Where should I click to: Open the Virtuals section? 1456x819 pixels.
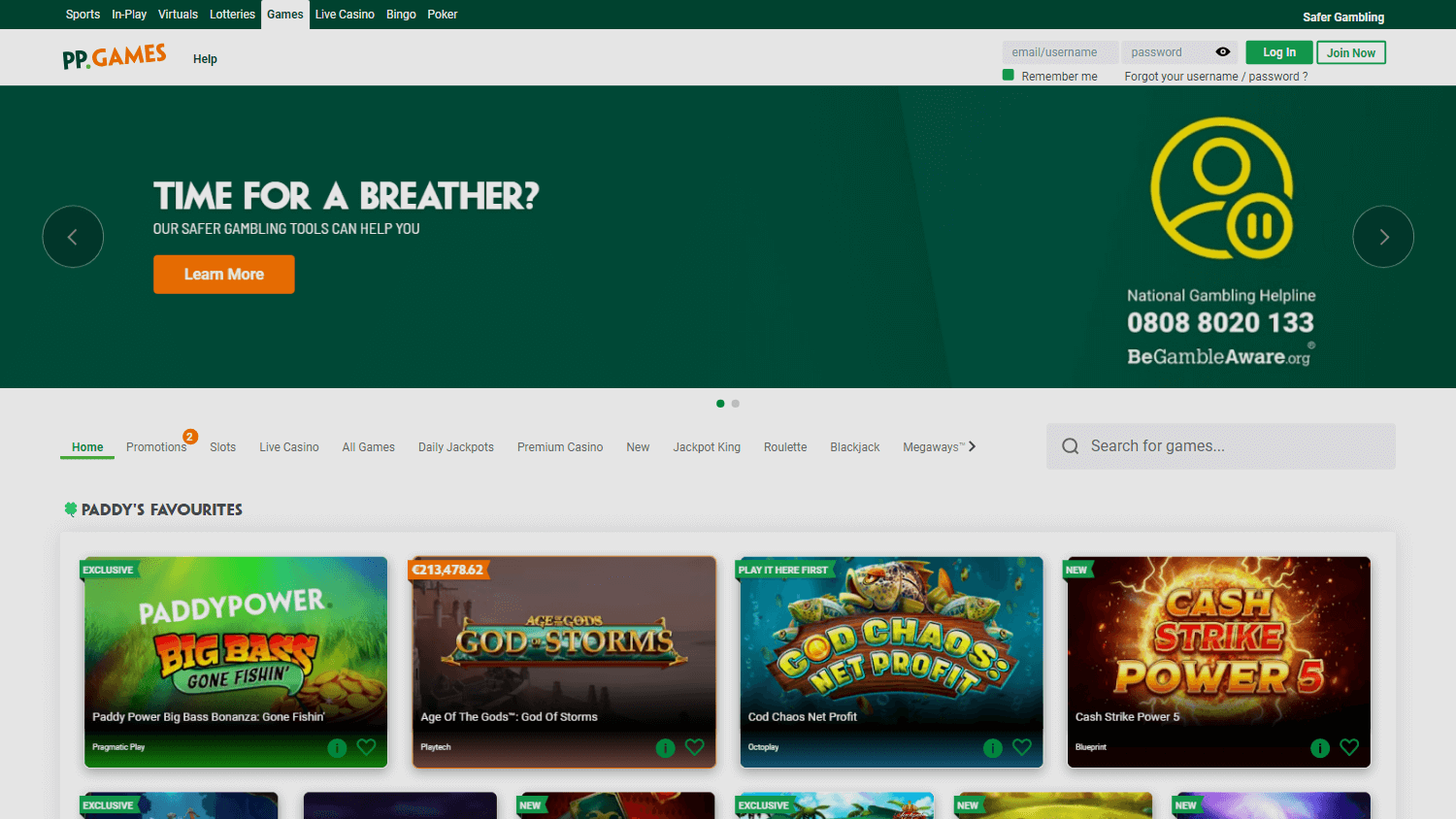(178, 15)
